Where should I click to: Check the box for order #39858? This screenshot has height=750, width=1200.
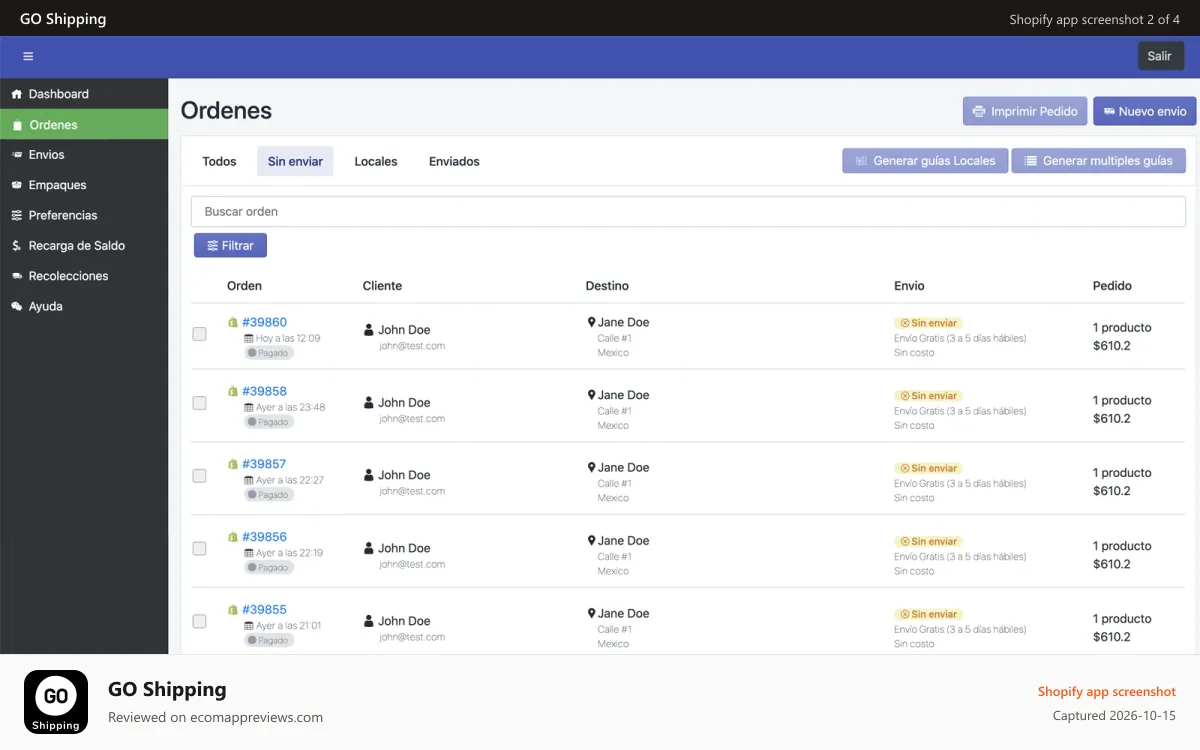click(x=199, y=403)
